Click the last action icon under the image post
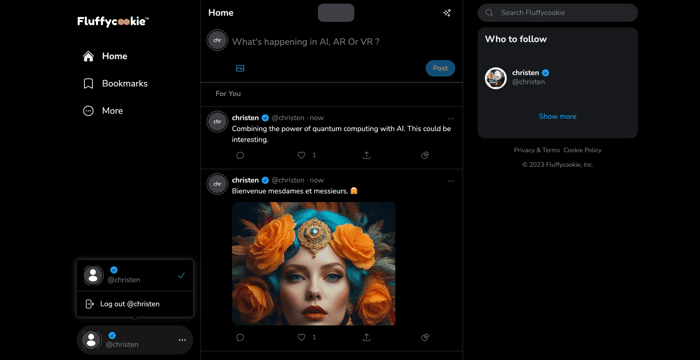This screenshot has height=360, width=700. point(425,337)
